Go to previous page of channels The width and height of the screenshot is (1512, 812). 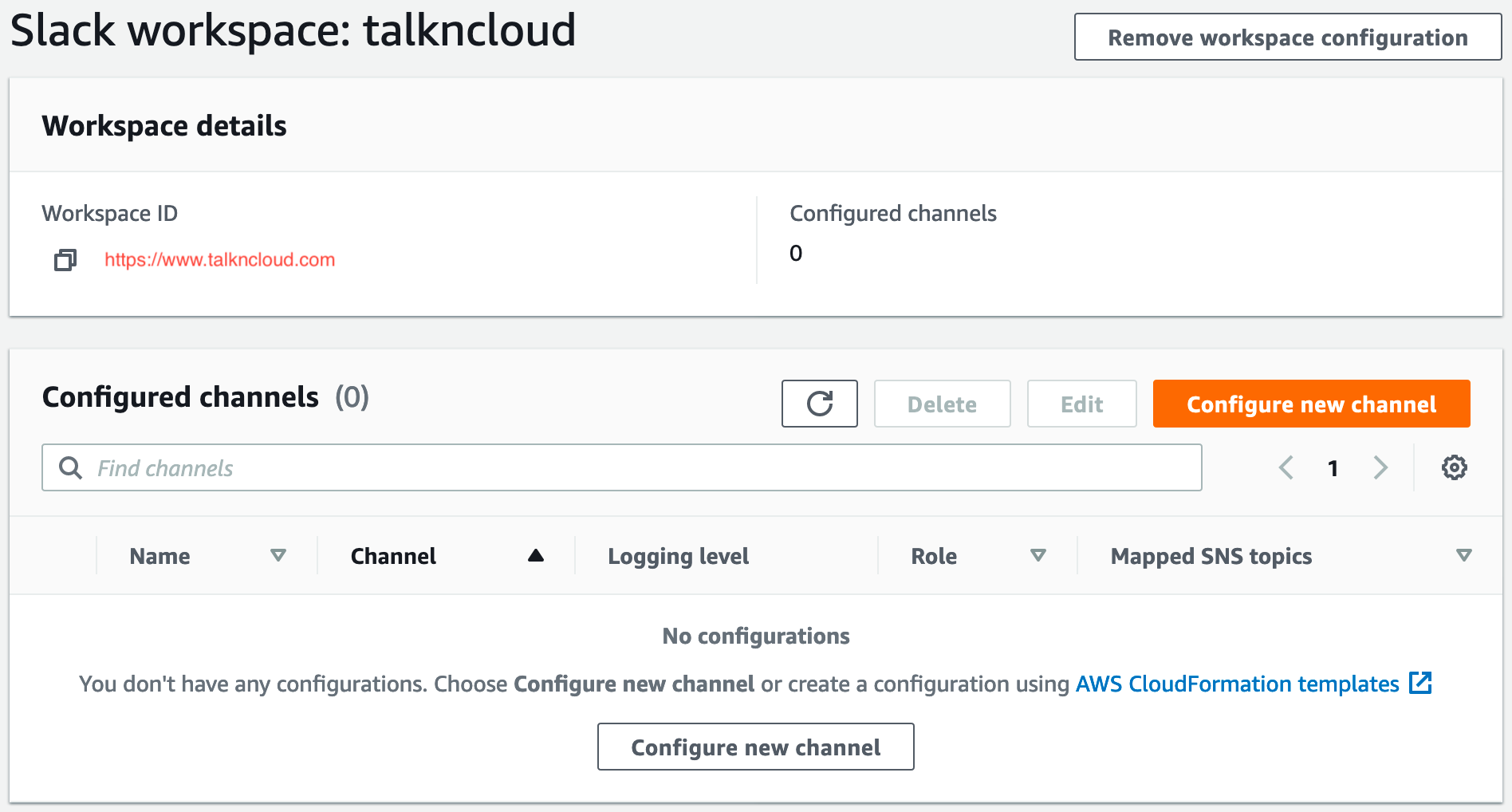point(1286,467)
